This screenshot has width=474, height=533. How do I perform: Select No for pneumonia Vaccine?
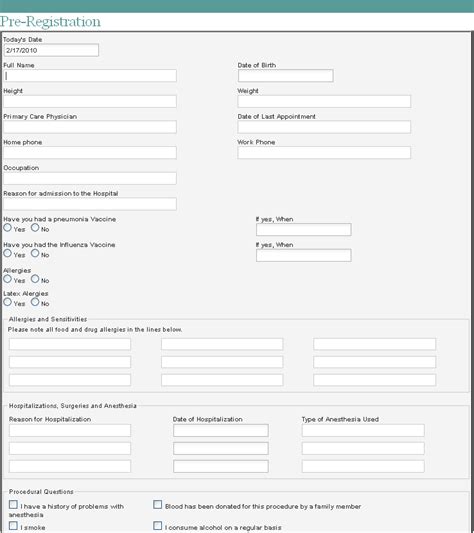[x=35, y=228]
